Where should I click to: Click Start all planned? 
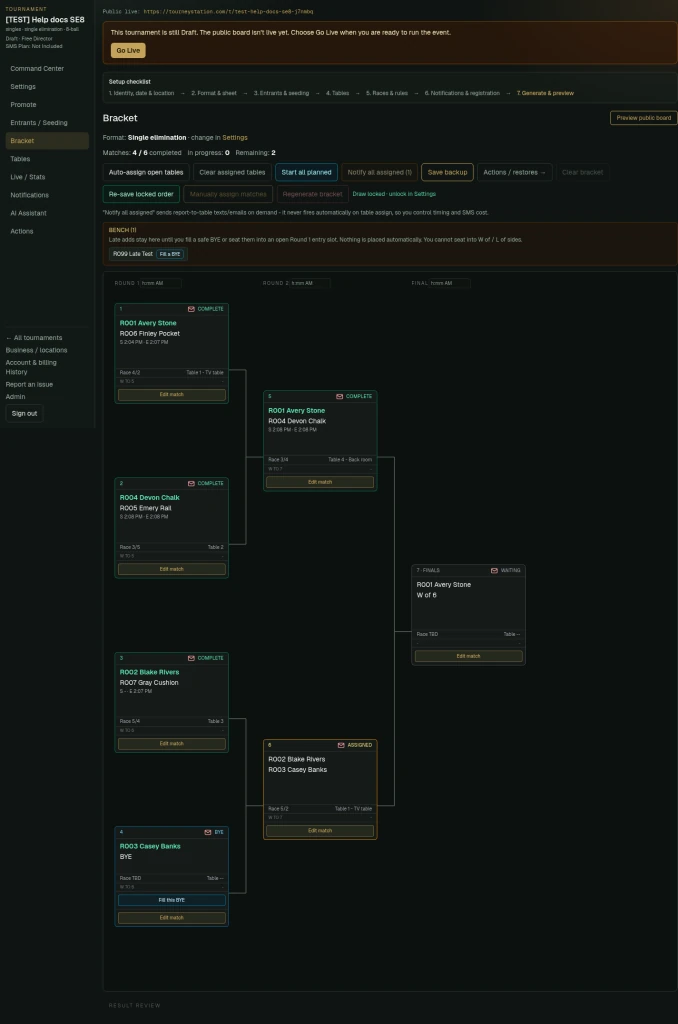click(306, 172)
